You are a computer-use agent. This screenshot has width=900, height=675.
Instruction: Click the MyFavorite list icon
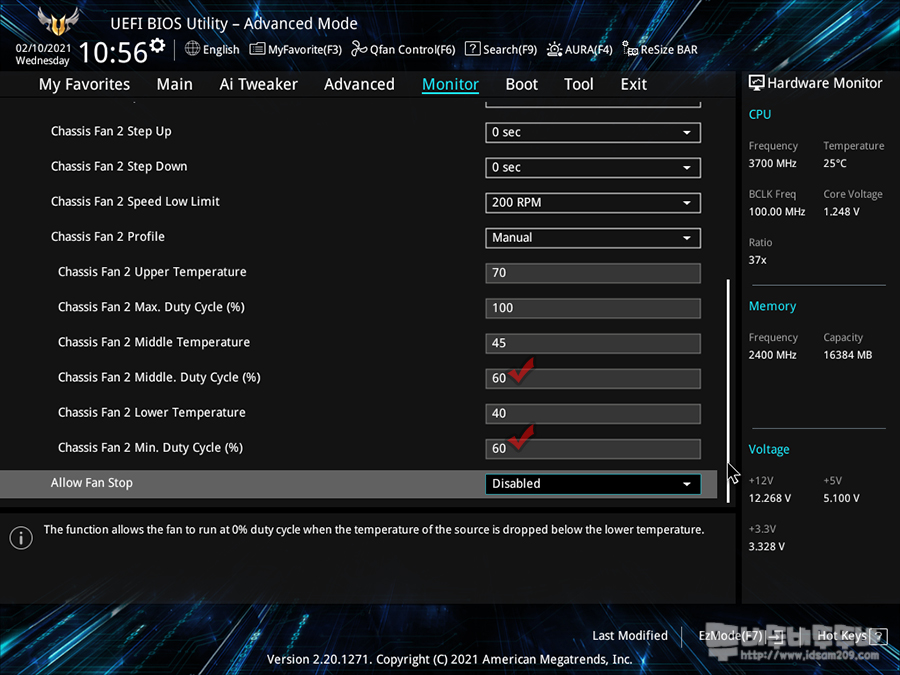click(x=257, y=49)
